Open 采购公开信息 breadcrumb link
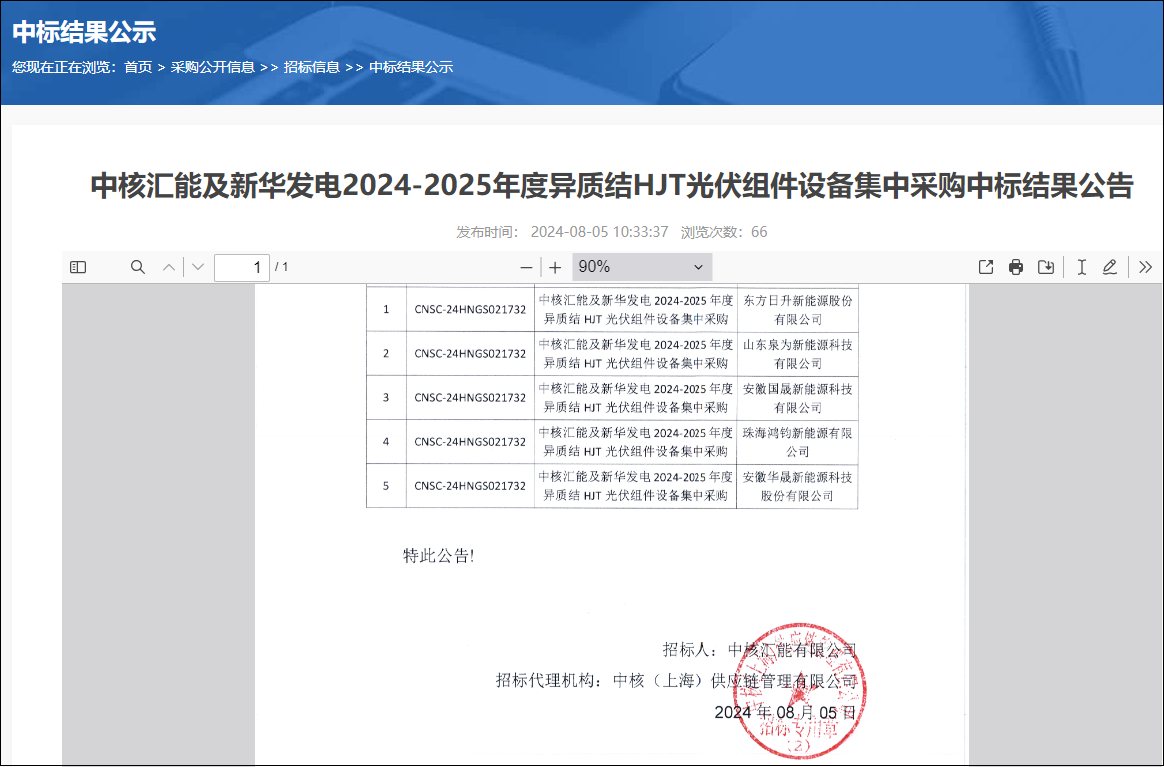The image size is (1164, 767). (x=213, y=67)
